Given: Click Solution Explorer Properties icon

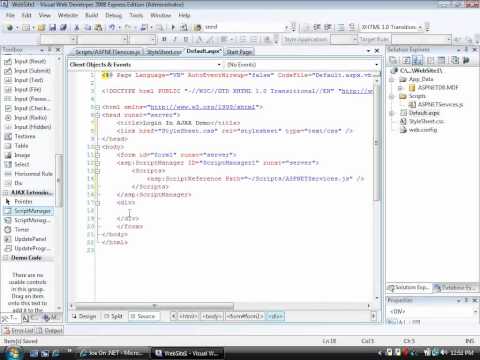Looking at the screenshot, I should tap(393, 60).
